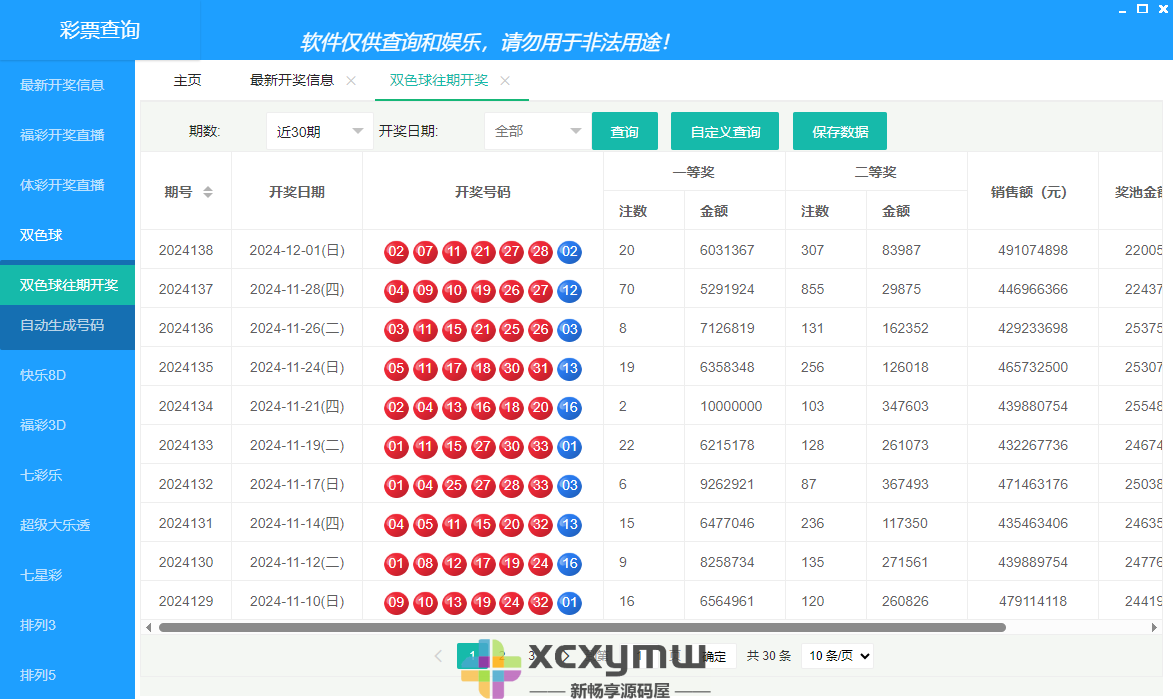
Task: Switch to the 主页 tab
Action: [188, 82]
